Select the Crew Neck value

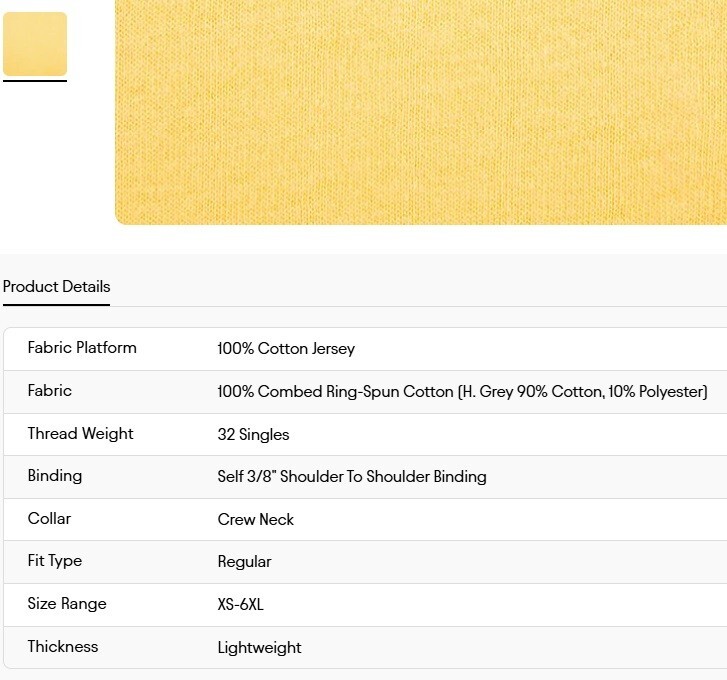255,519
